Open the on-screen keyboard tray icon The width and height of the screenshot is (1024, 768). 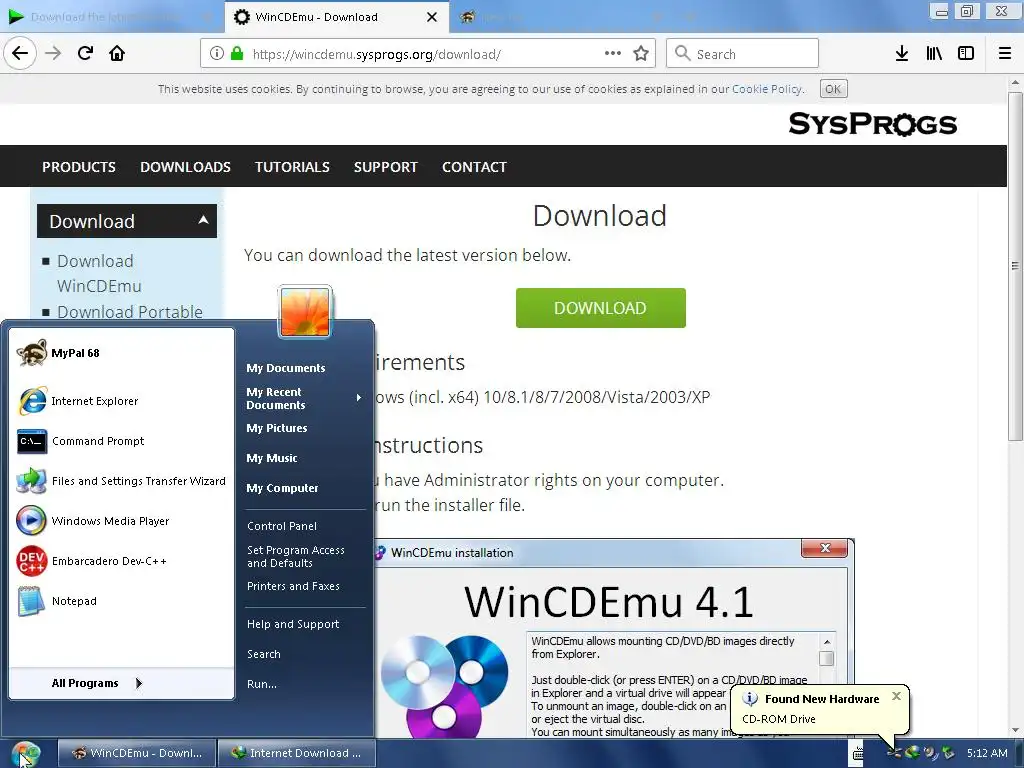[857, 754]
